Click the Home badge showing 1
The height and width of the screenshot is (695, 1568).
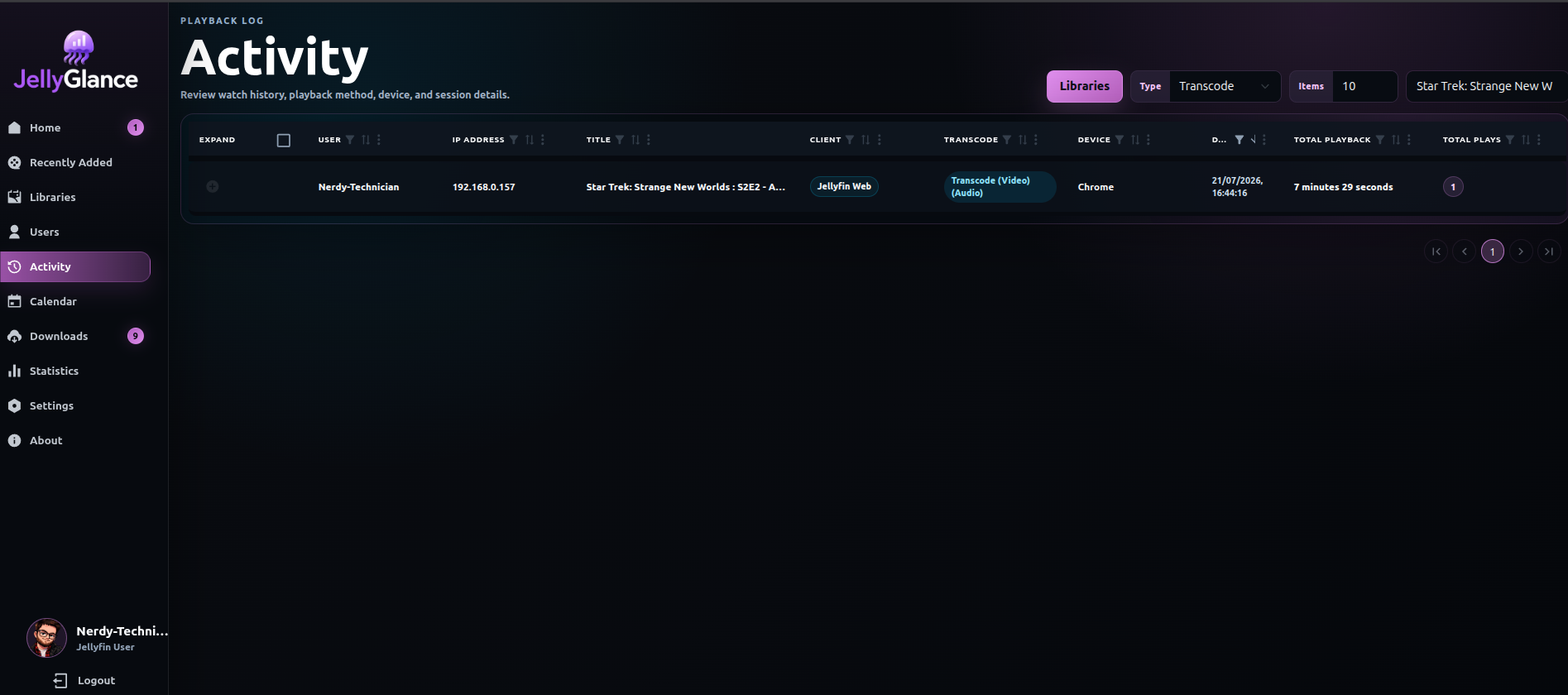tap(136, 127)
